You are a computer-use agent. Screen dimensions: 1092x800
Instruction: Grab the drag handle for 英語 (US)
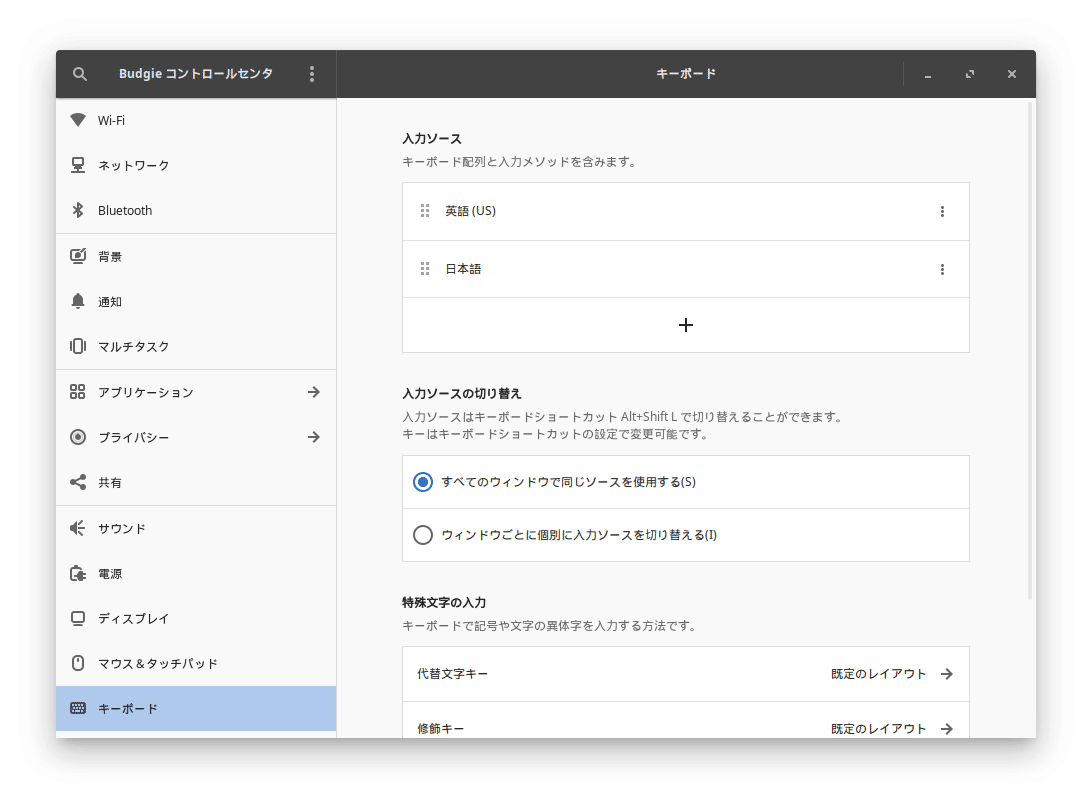coord(425,211)
